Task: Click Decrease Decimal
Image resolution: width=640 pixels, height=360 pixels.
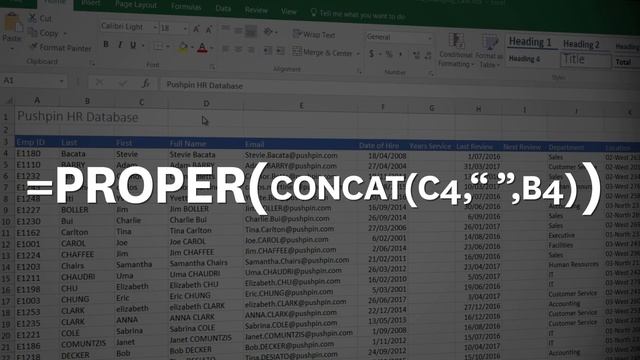Action: click(428, 56)
